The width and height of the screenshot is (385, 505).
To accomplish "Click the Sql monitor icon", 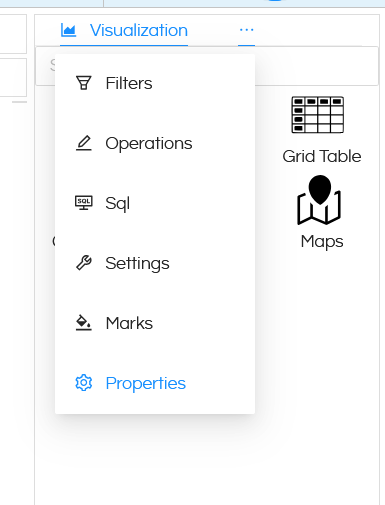I will click(84, 203).
